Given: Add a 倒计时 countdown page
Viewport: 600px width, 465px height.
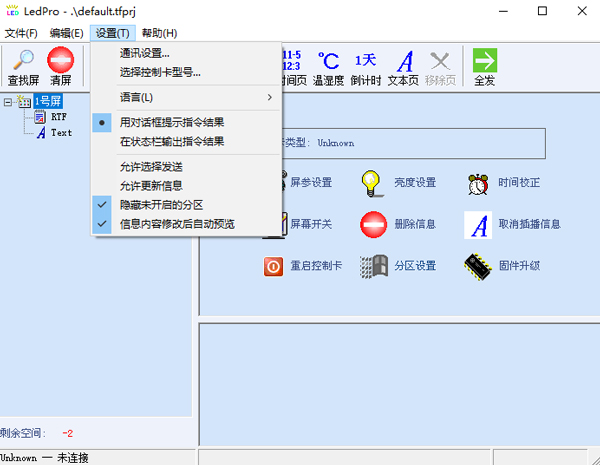Looking at the screenshot, I should (x=365, y=62).
